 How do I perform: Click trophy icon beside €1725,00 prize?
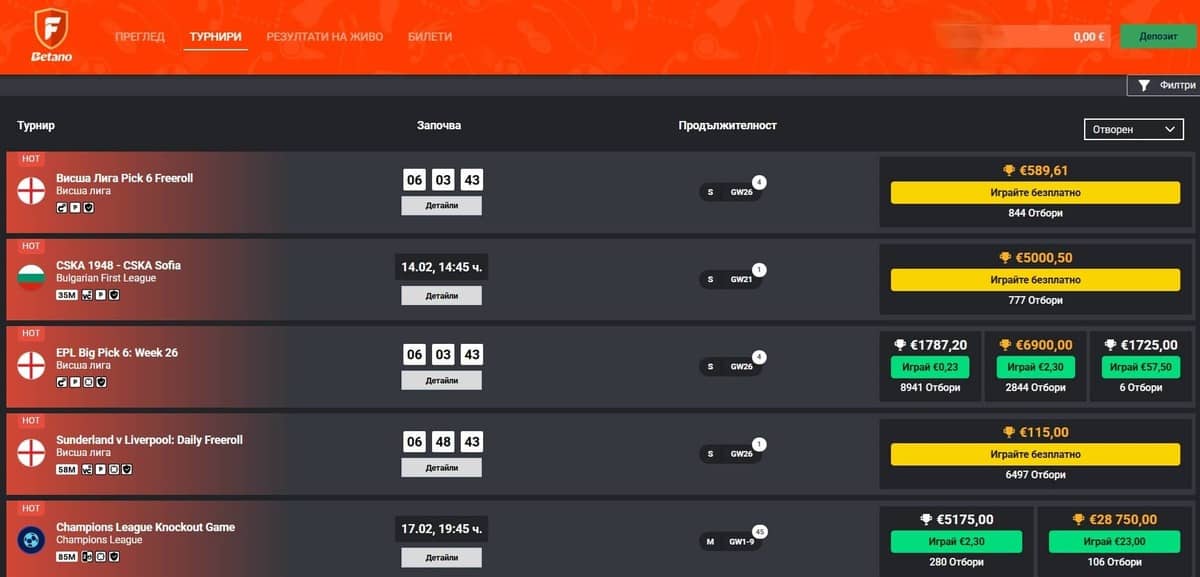click(x=1110, y=345)
